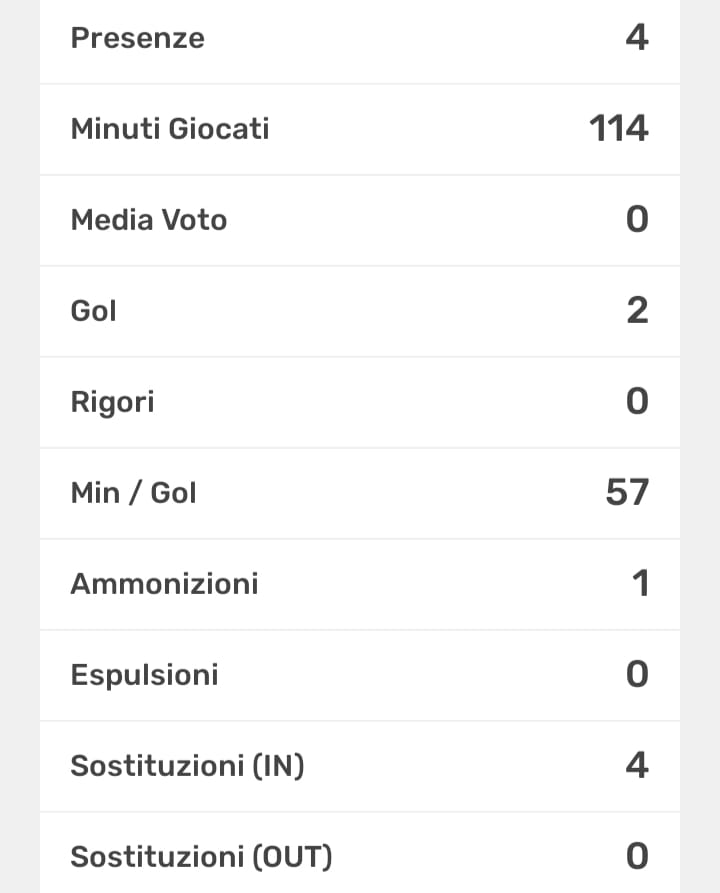Select the Sostituzioni (OUT) label
Viewport: 720px width, 893px height.
click(201, 857)
